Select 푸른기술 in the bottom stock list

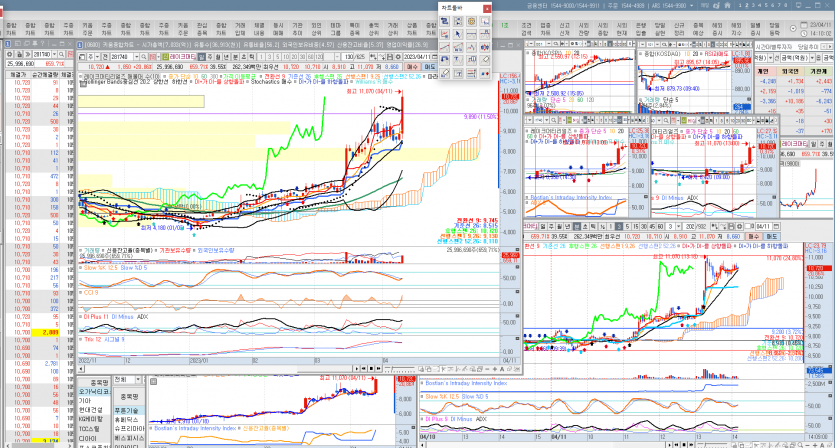[x=128, y=410]
